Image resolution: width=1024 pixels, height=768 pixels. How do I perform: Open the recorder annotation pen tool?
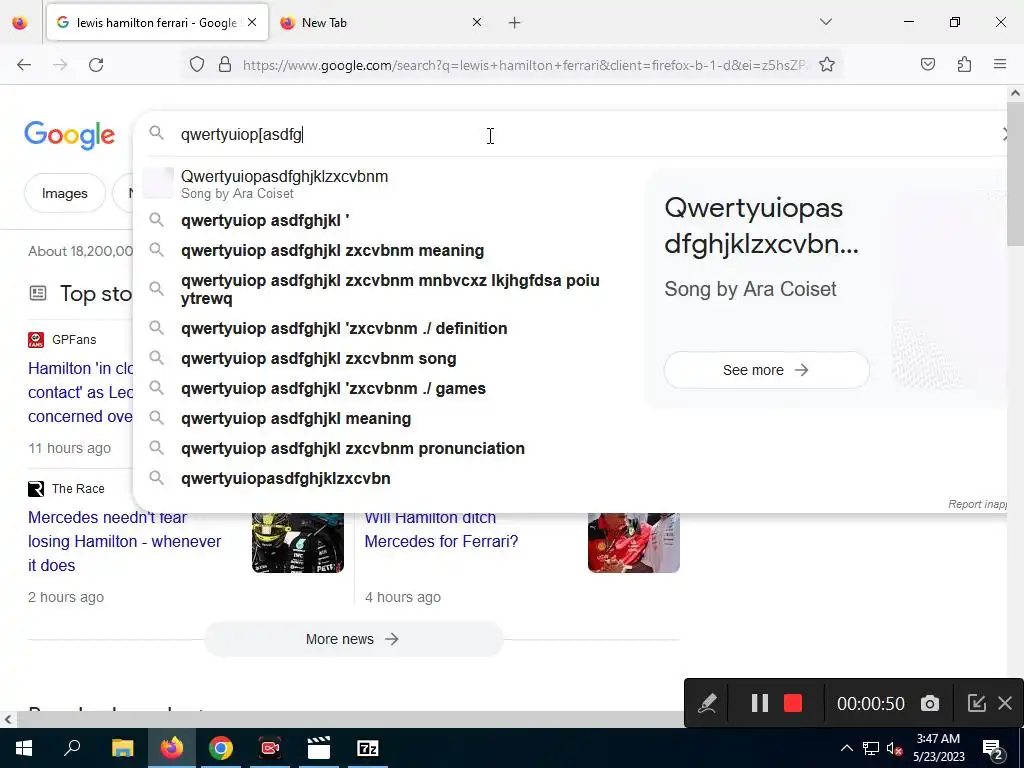(x=707, y=703)
